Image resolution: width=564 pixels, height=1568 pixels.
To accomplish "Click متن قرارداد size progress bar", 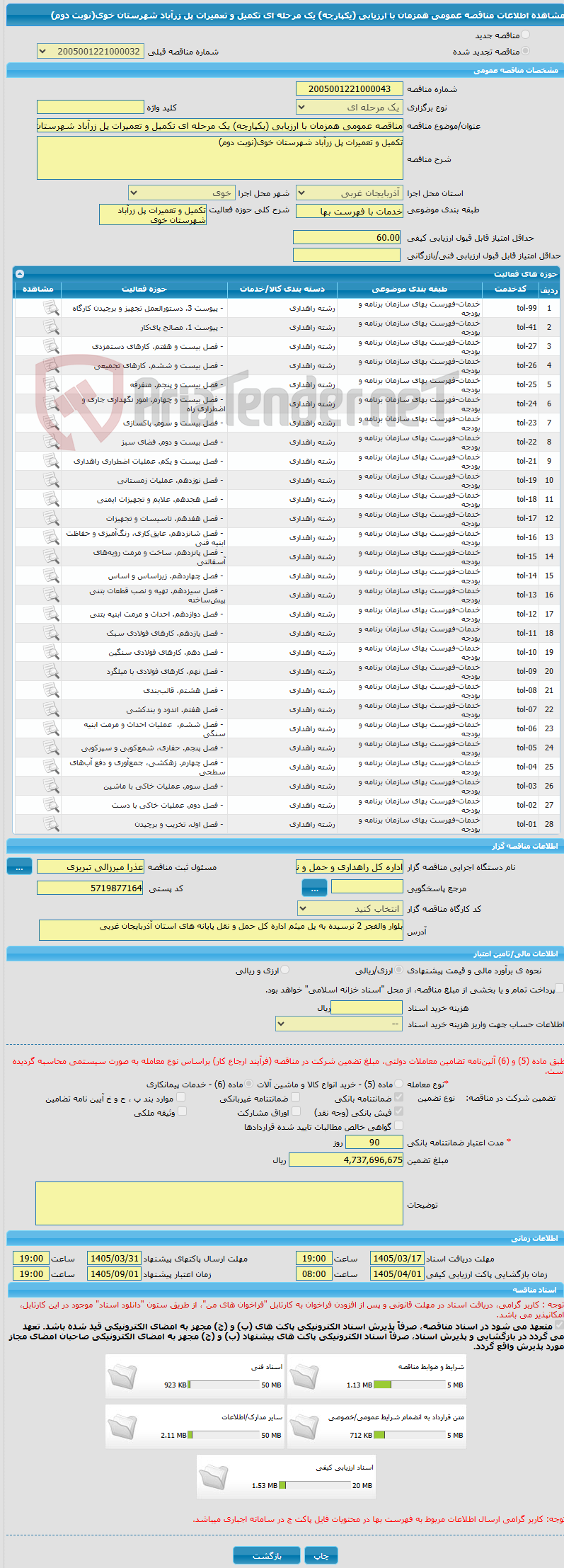I will [410, 1435].
